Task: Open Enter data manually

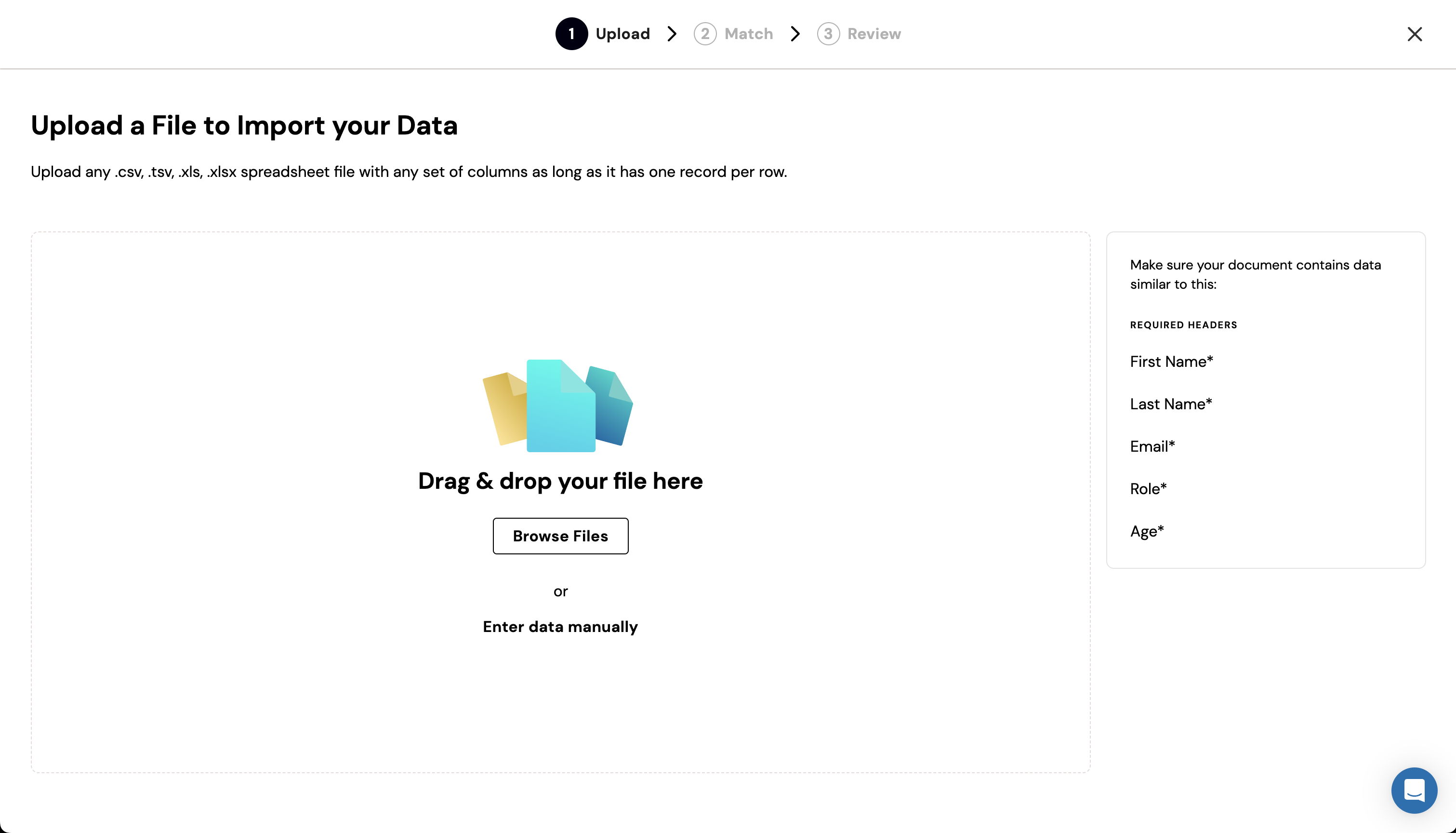Action: pos(560,627)
